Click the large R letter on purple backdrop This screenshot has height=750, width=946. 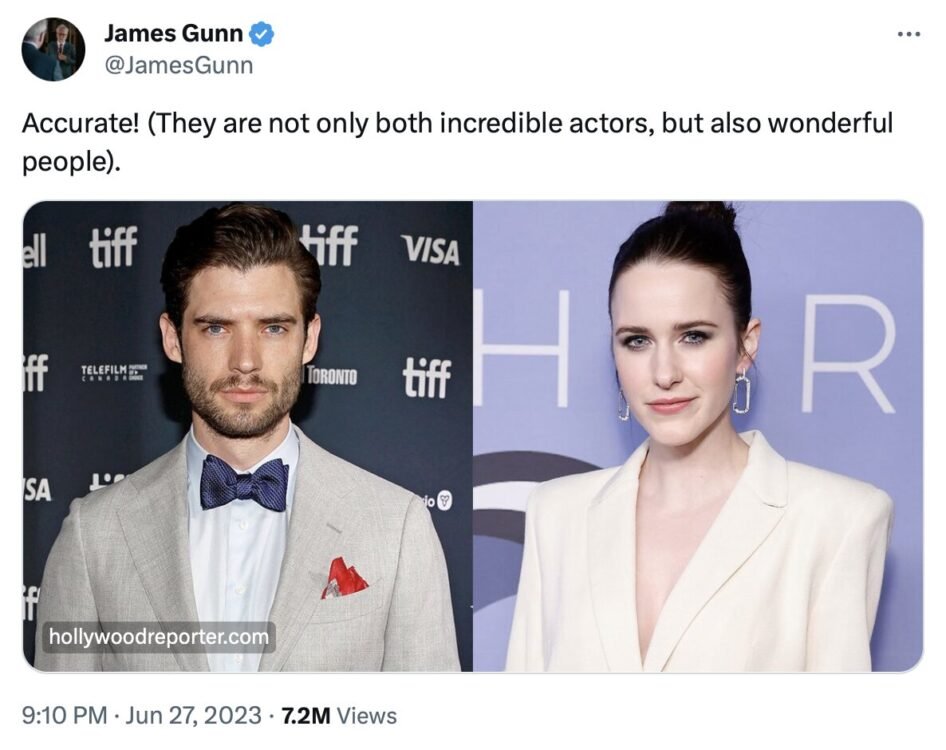click(848, 354)
